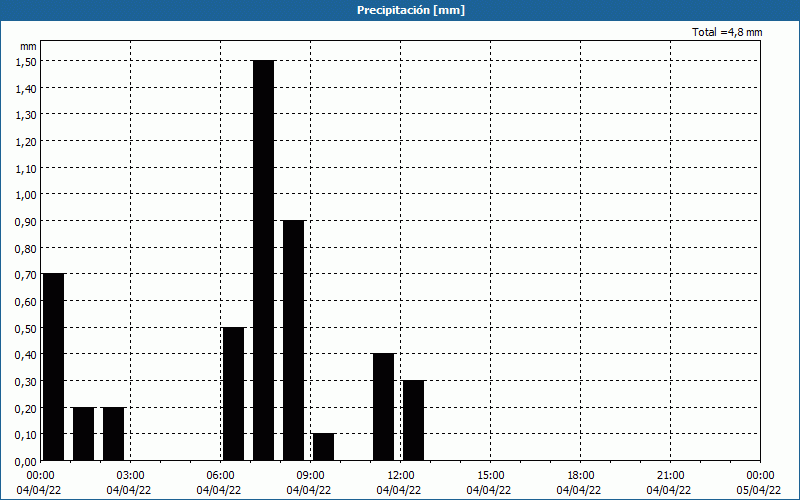
Task: Click the y-axis value 0,20
Action: [26, 409]
